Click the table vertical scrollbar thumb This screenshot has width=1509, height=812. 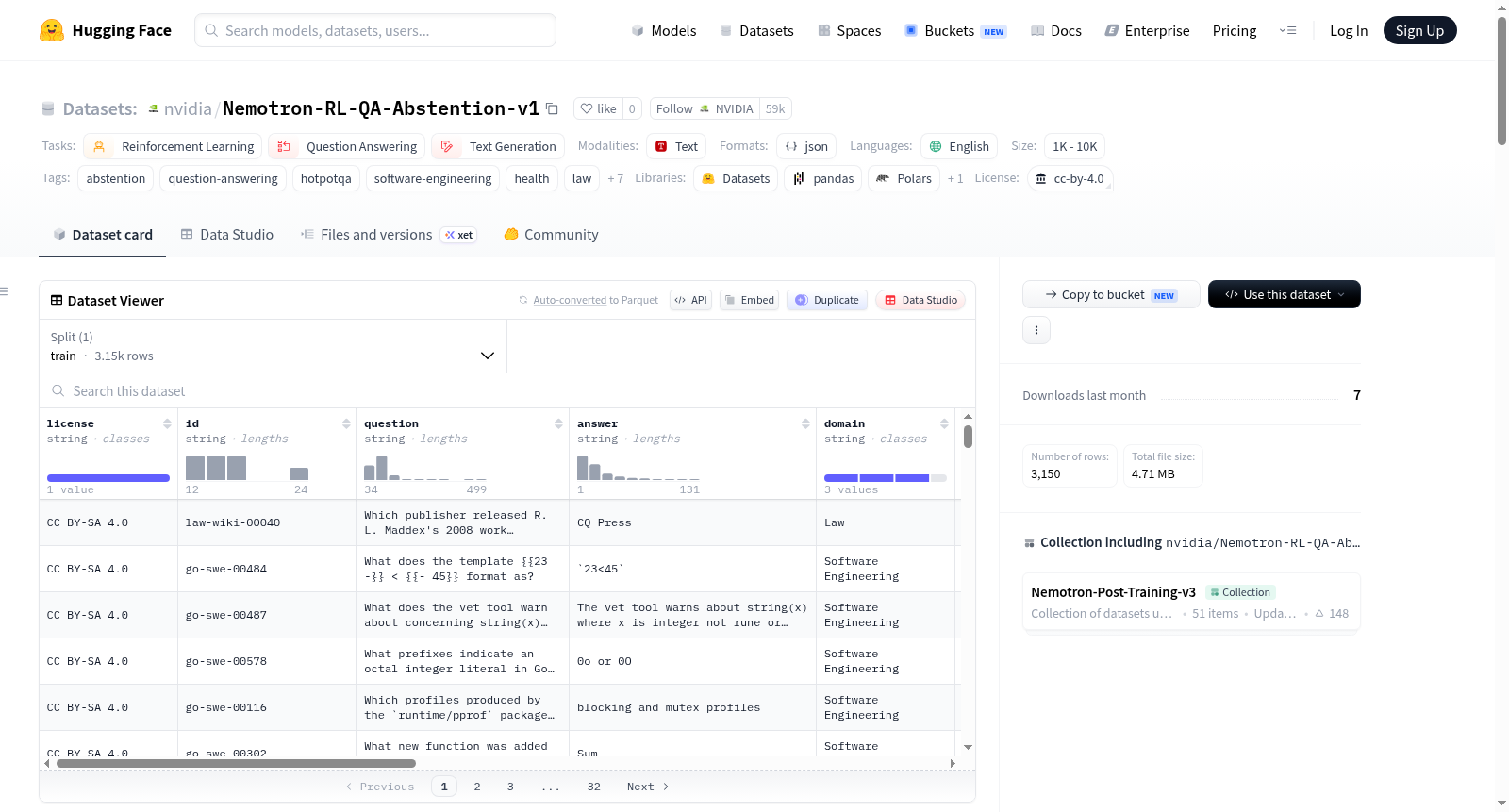(968, 437)
